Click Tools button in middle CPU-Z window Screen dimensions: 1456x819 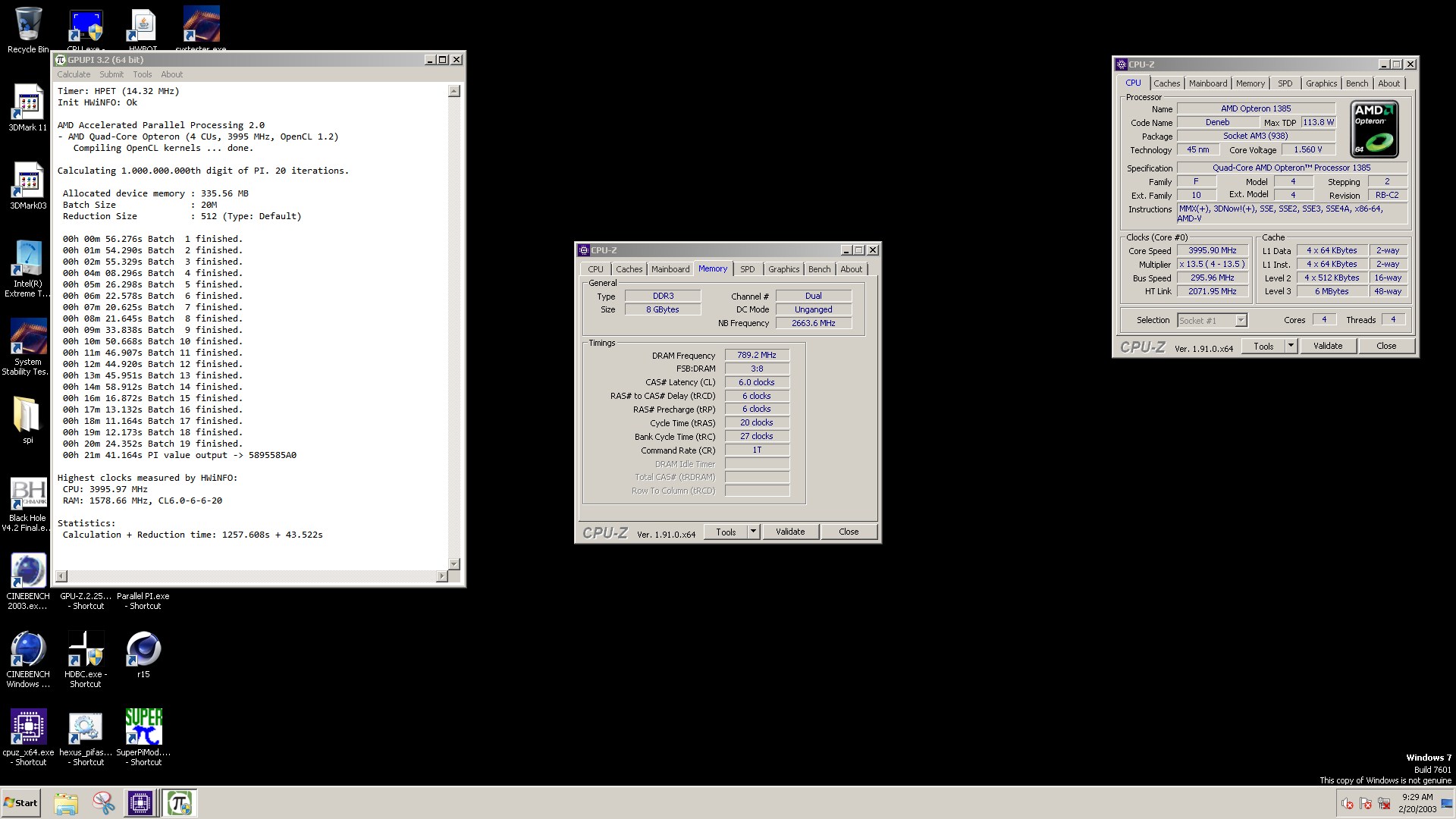point(726,532)
